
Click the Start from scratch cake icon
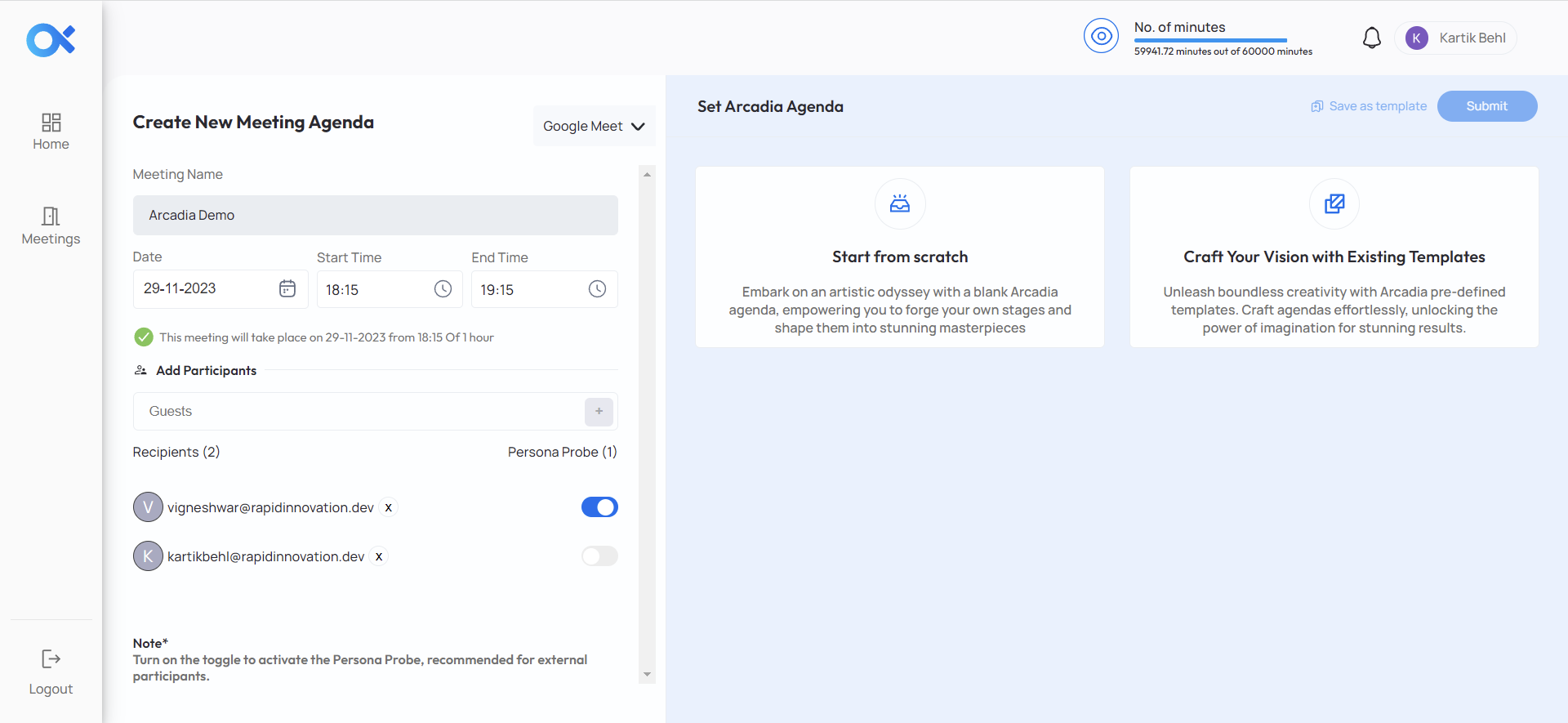coord(899,203)
